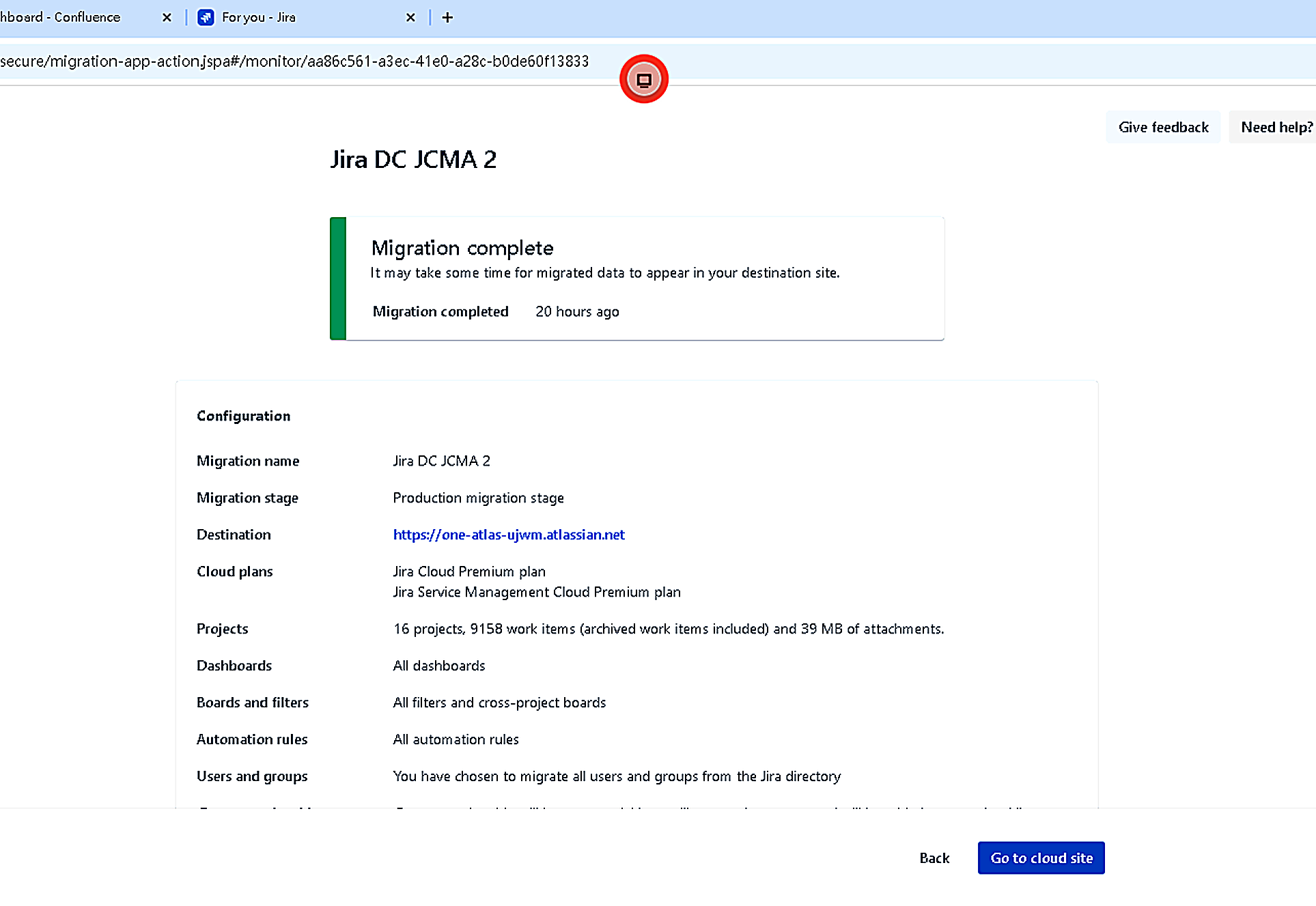
Task: Click the Migration complete banner title
Action: (462, 248)
